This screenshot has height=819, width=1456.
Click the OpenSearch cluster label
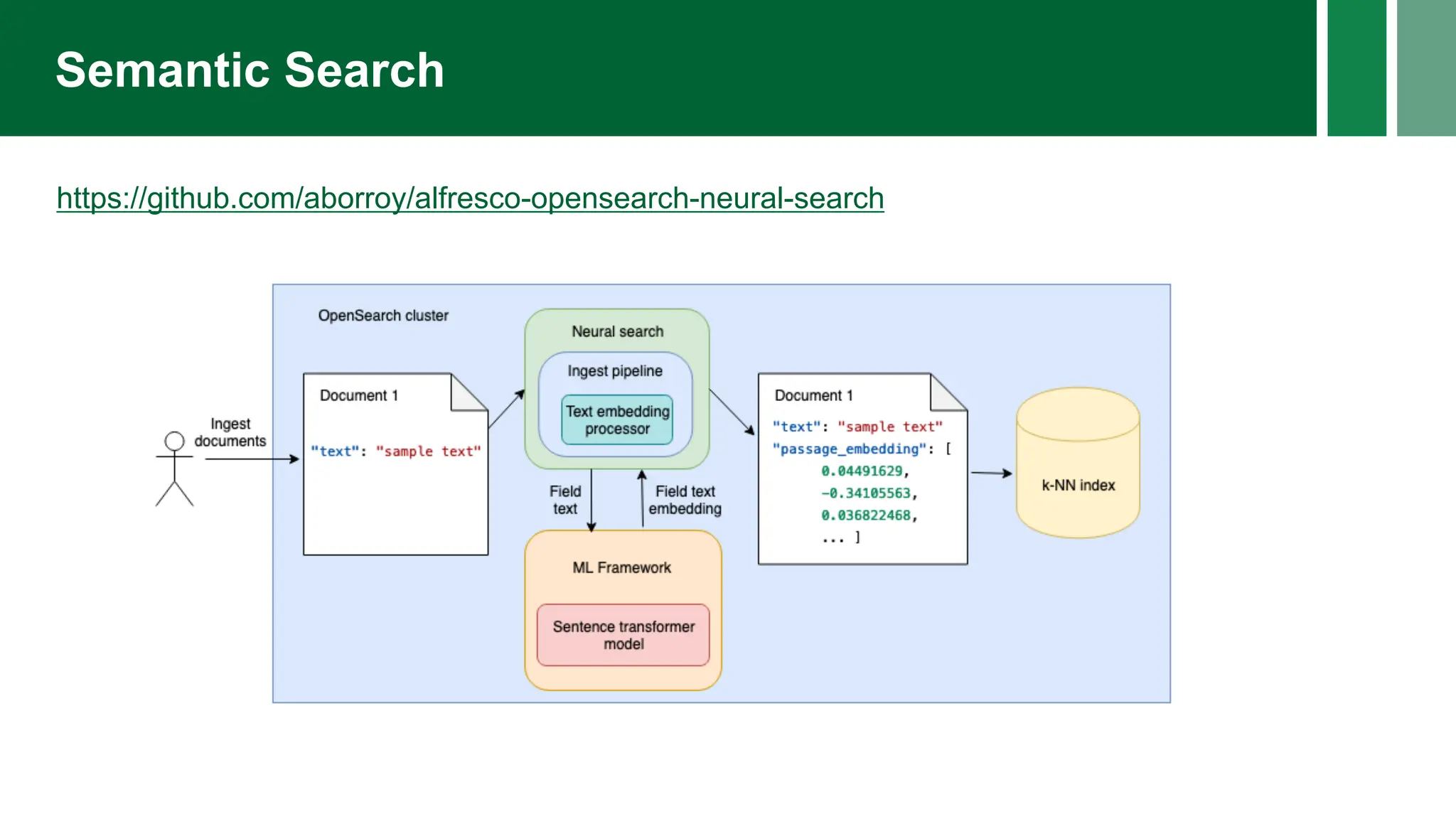click(383, 316)
